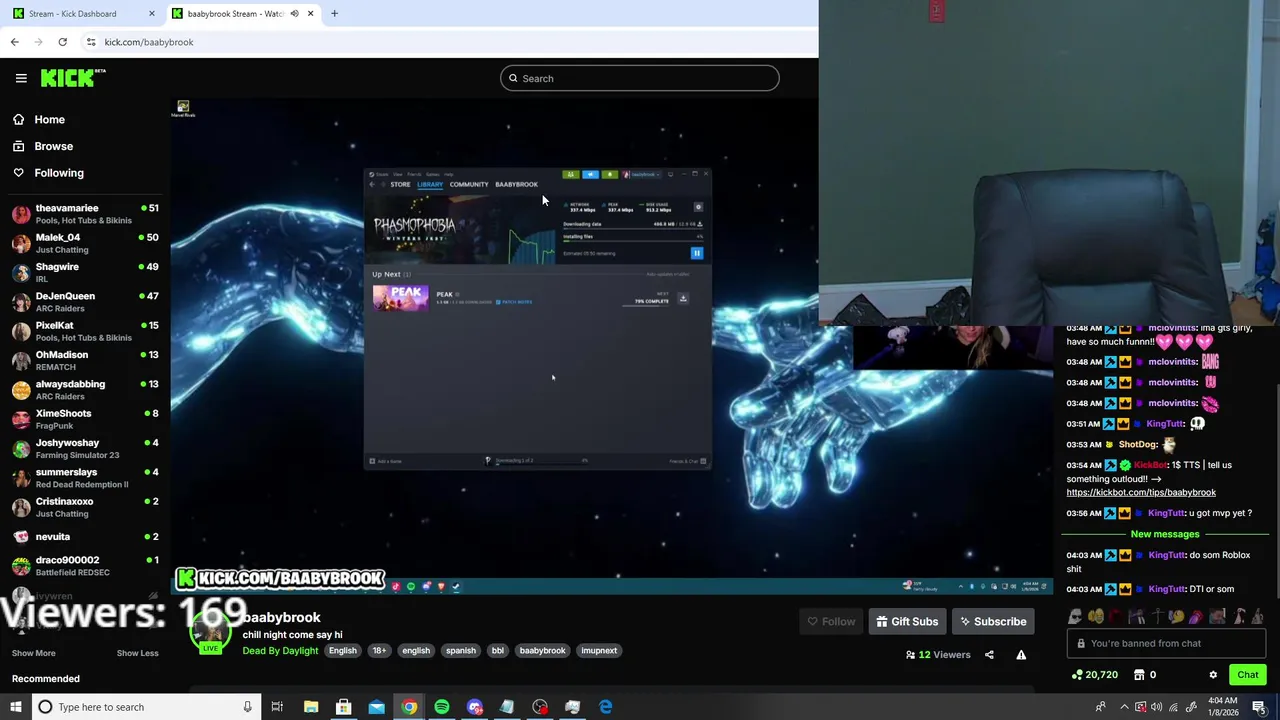Open the chat shop icon

click(x=1139, y=675)
